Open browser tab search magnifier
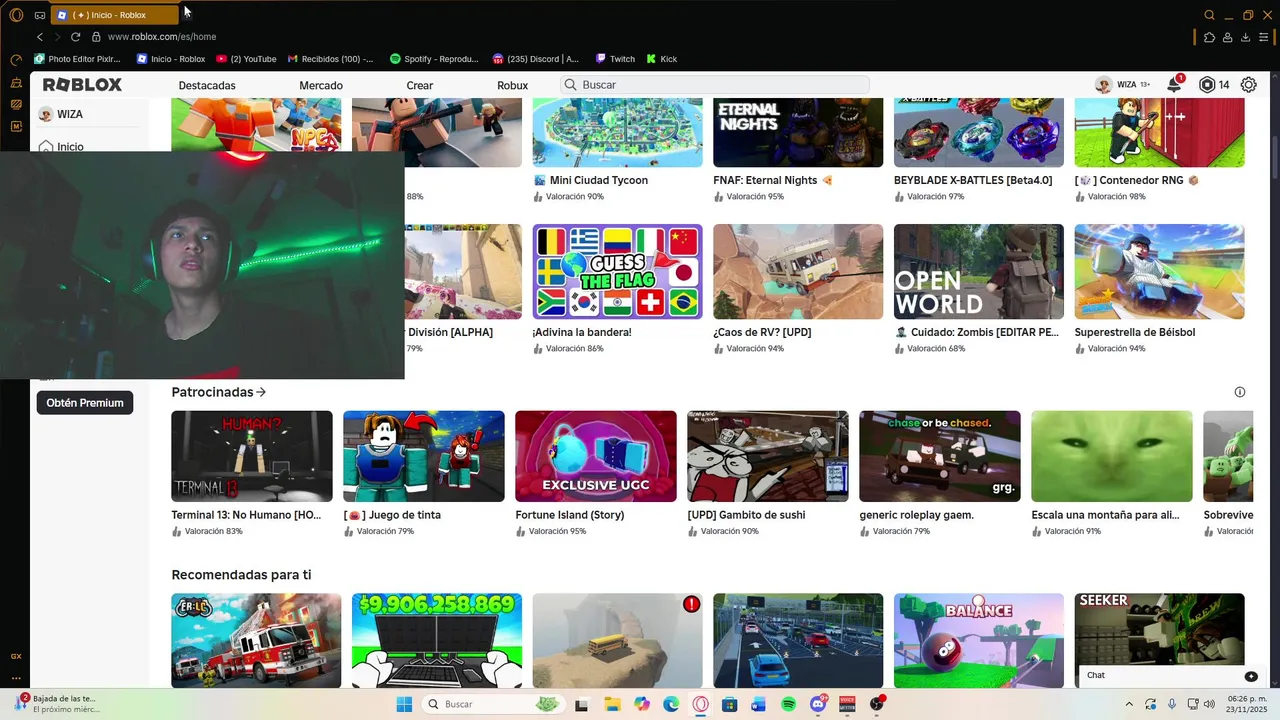The image size is (1280, 720). point(1209,15)
